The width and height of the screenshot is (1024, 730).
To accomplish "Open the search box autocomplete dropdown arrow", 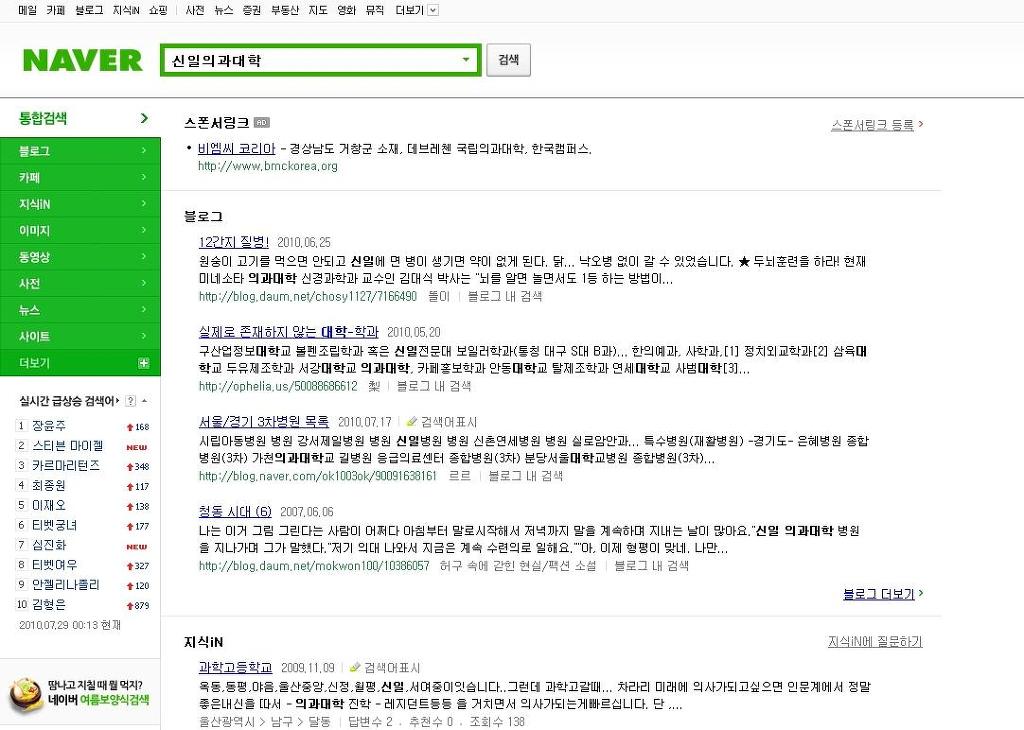I will pos(466,59).
